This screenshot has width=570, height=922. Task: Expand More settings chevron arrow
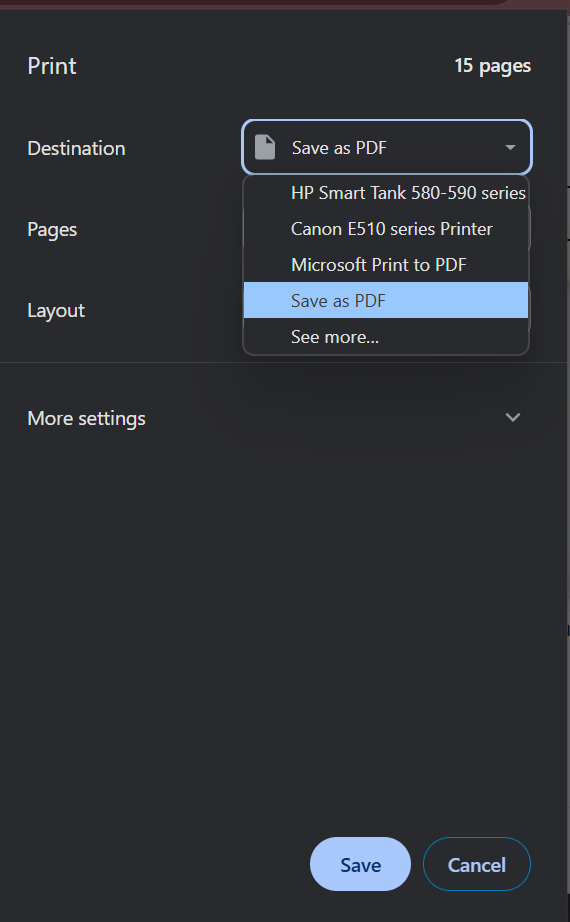pyautogui.click(x=513, y=417)
